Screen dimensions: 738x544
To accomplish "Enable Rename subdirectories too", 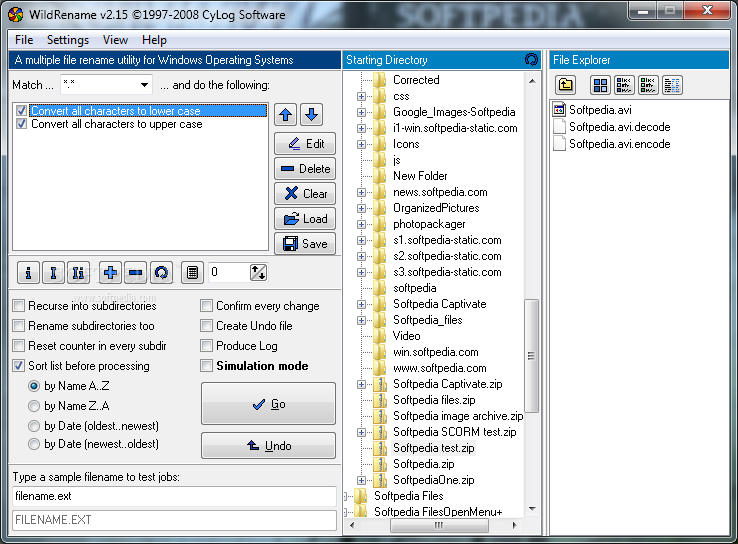I will click(19, 326).
